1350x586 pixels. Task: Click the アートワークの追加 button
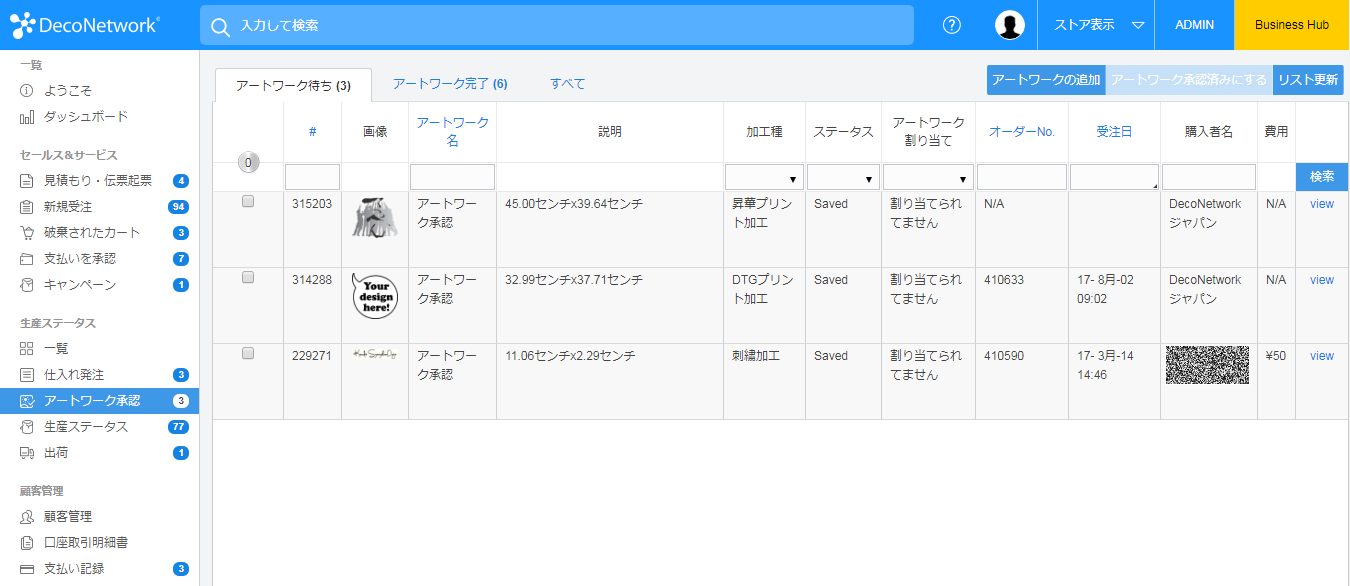pos(1046,80)
